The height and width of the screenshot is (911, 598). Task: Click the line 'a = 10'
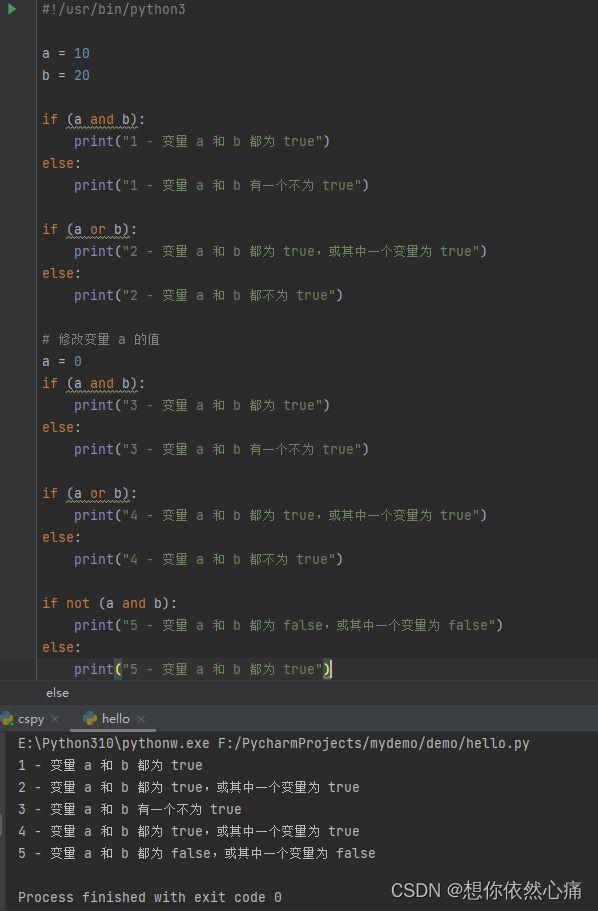coord(66,53)
